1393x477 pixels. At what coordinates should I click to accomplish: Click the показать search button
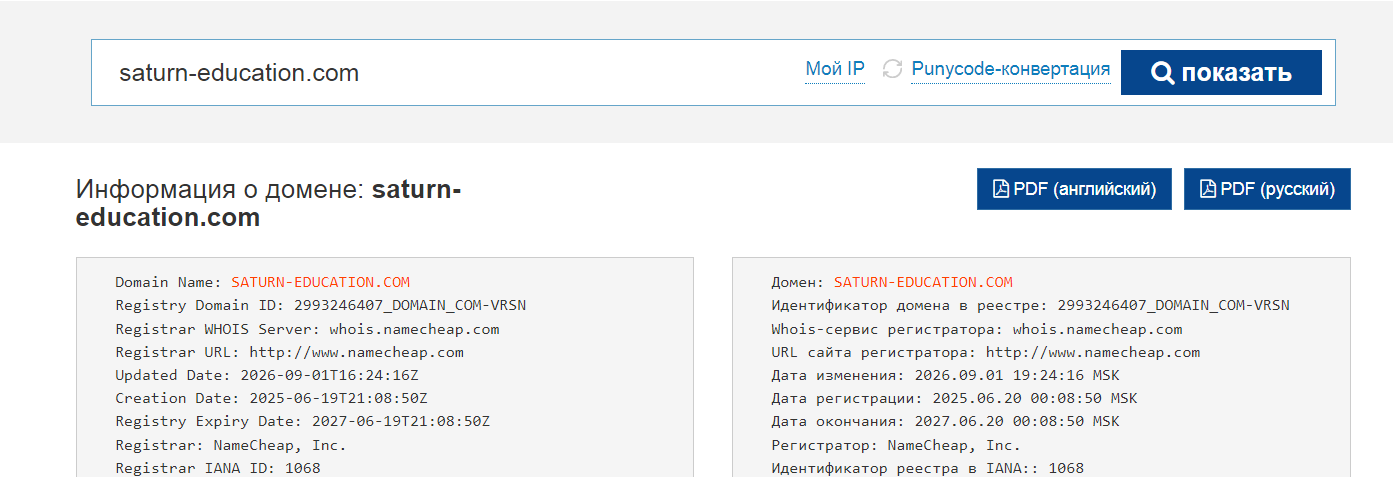tap(1221, 73)
